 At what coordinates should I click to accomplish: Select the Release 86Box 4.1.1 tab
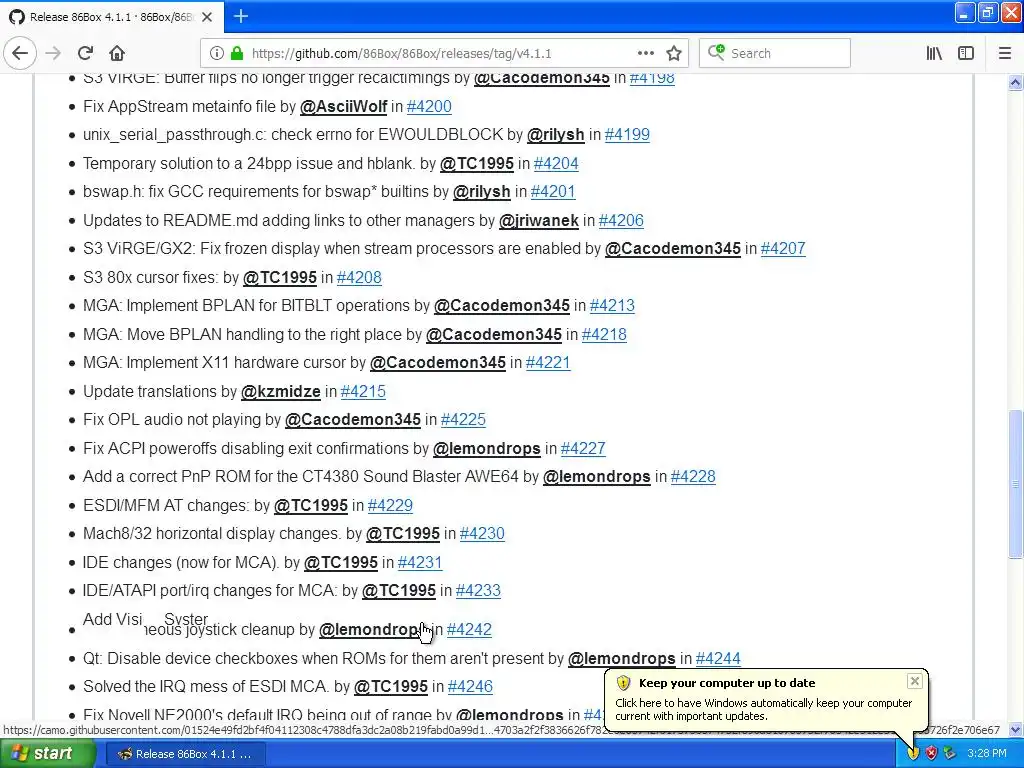click(112, 17)
